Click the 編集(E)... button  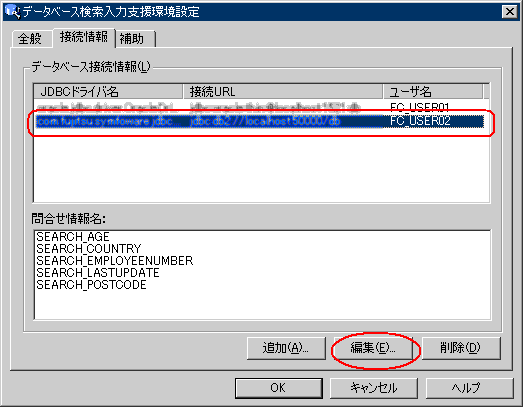(x=373, y=348)
